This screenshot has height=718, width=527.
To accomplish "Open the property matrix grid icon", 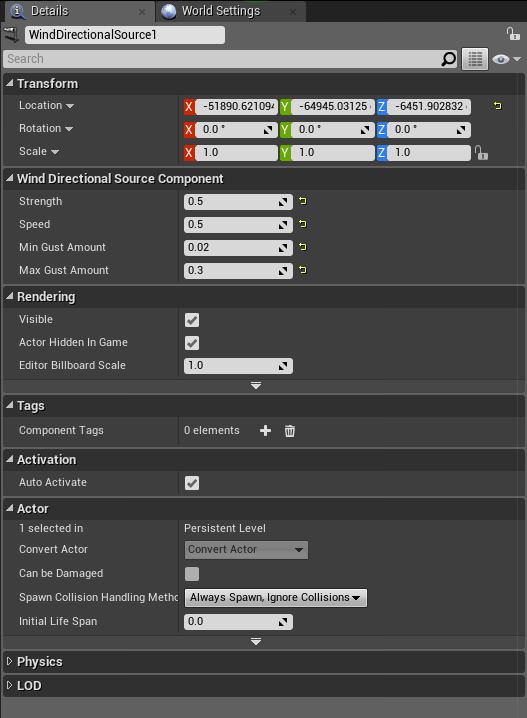I will [475, 59].
